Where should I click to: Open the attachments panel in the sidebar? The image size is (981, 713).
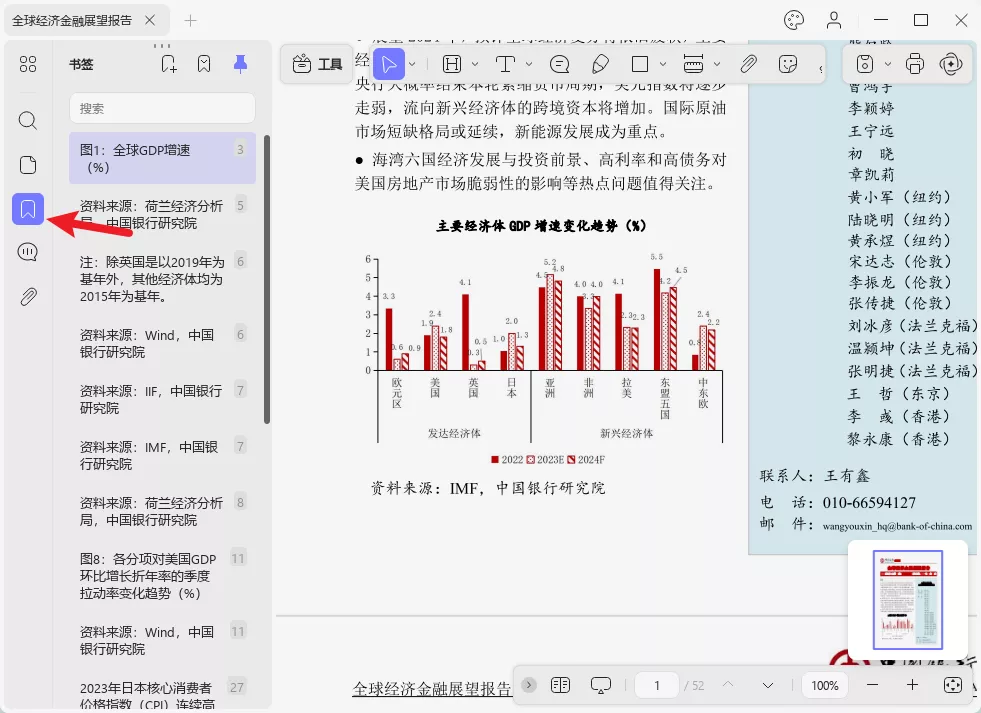27,295
